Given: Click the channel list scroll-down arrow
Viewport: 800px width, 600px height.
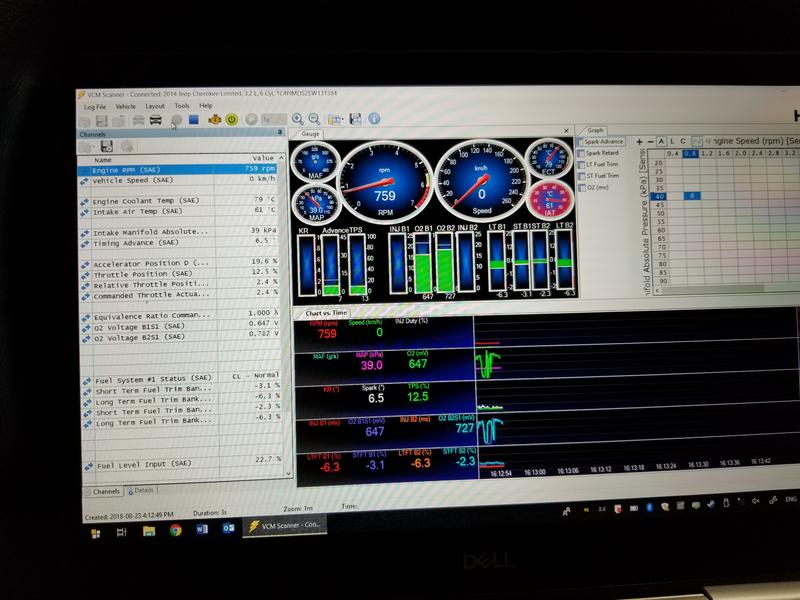Looking at the screenshot, I should pos(288,473).
